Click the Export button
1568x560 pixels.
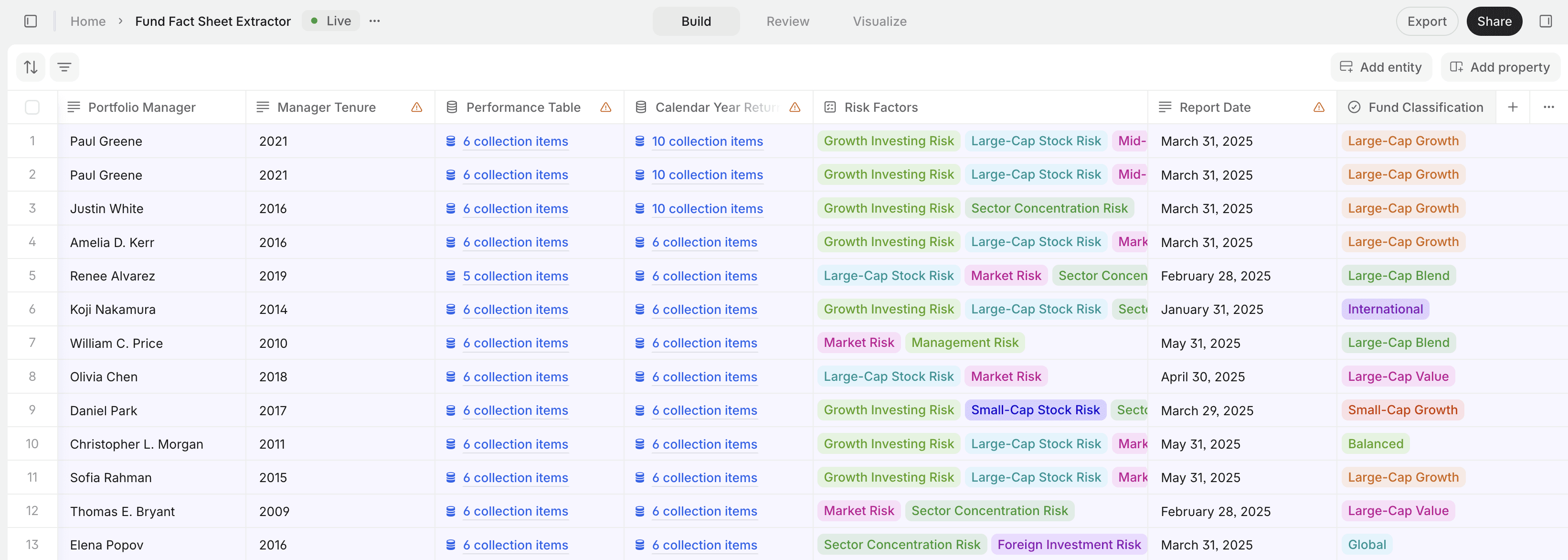click(x=1426, y=22)
